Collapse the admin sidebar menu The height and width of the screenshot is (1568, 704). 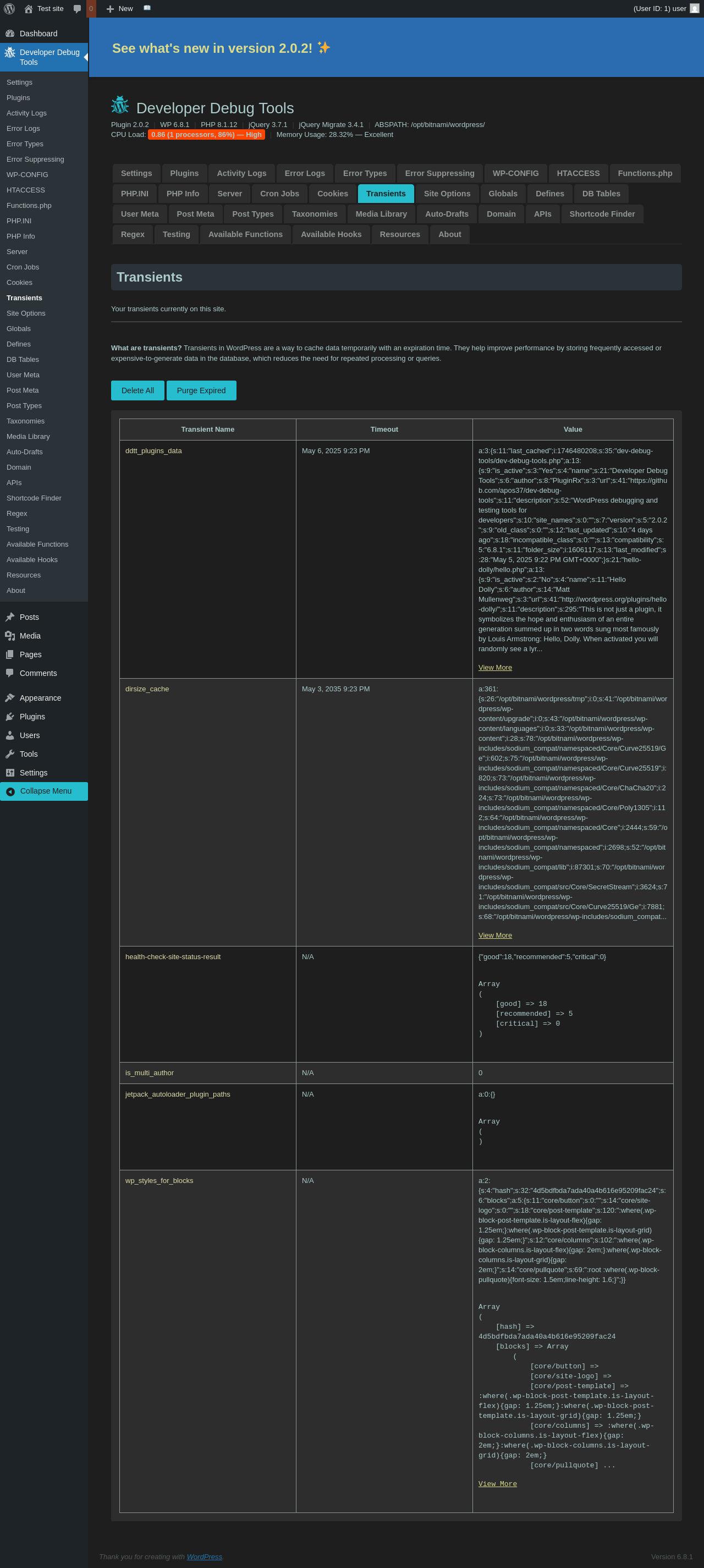tap(45, 791)
